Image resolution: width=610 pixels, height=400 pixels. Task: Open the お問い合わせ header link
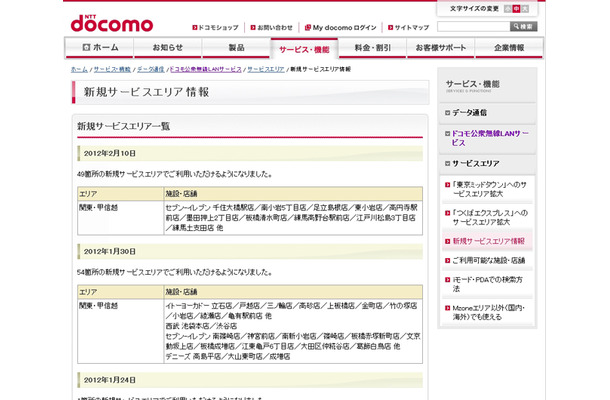tap(272, 28)
